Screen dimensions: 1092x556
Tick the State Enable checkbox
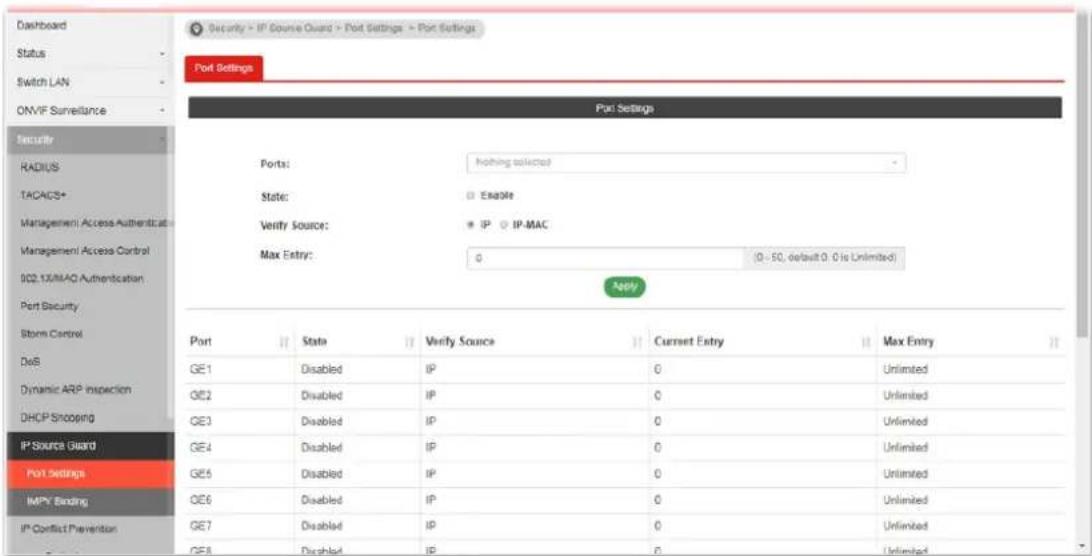click(471, 195)
